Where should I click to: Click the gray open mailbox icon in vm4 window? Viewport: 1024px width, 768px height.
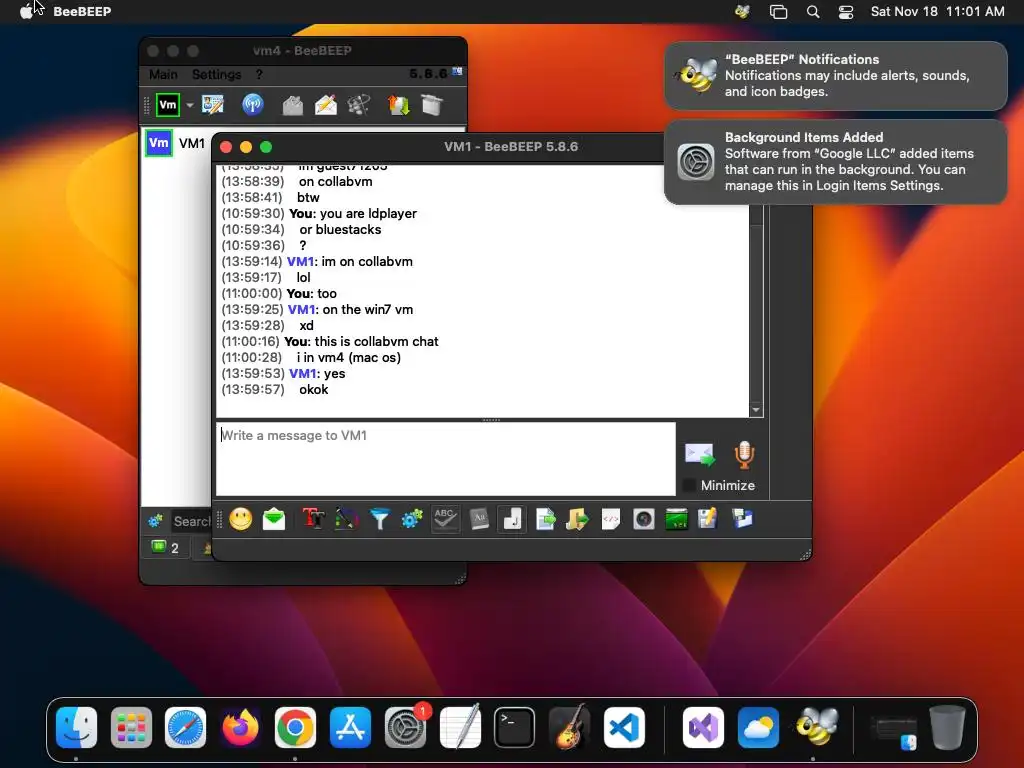pos(293,105)
